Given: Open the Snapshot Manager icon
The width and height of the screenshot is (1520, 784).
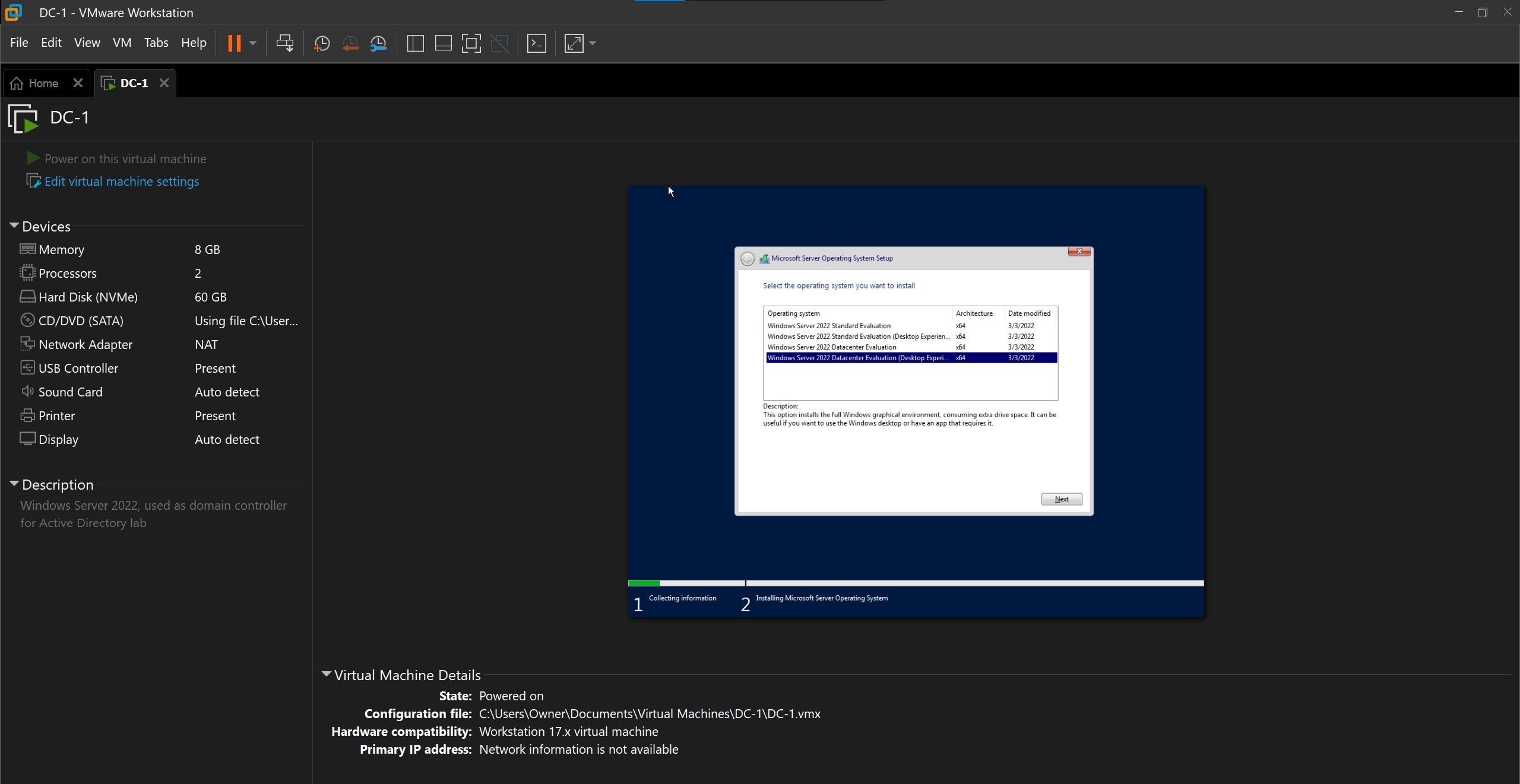Looking at the screenshot, I should (x=378, y=43).
